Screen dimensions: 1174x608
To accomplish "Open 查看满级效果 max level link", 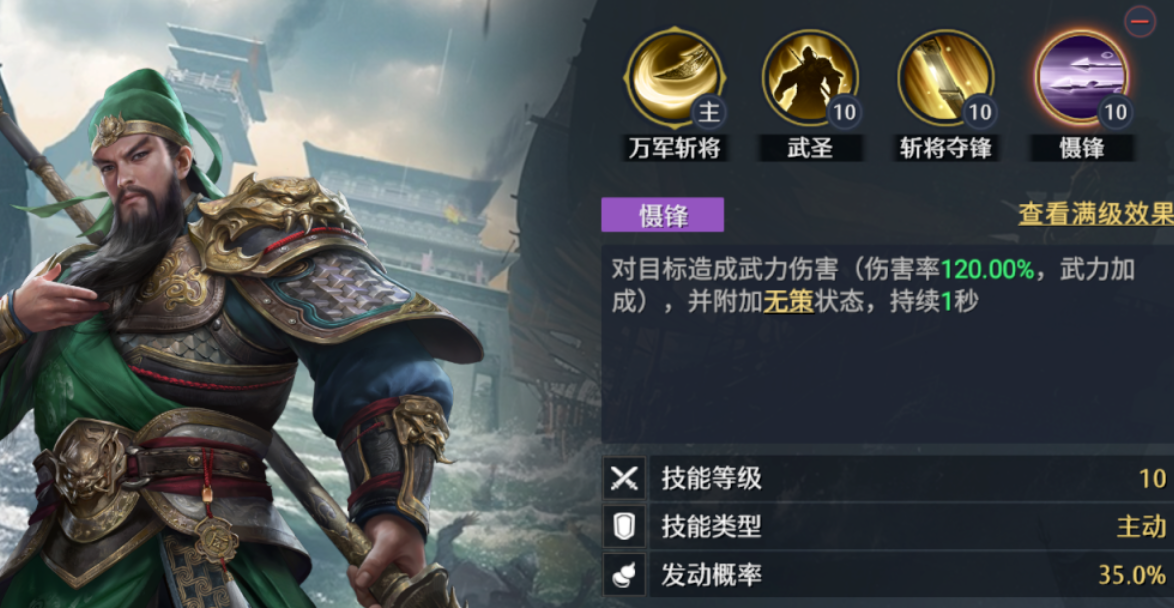I will click(1095, 215).
